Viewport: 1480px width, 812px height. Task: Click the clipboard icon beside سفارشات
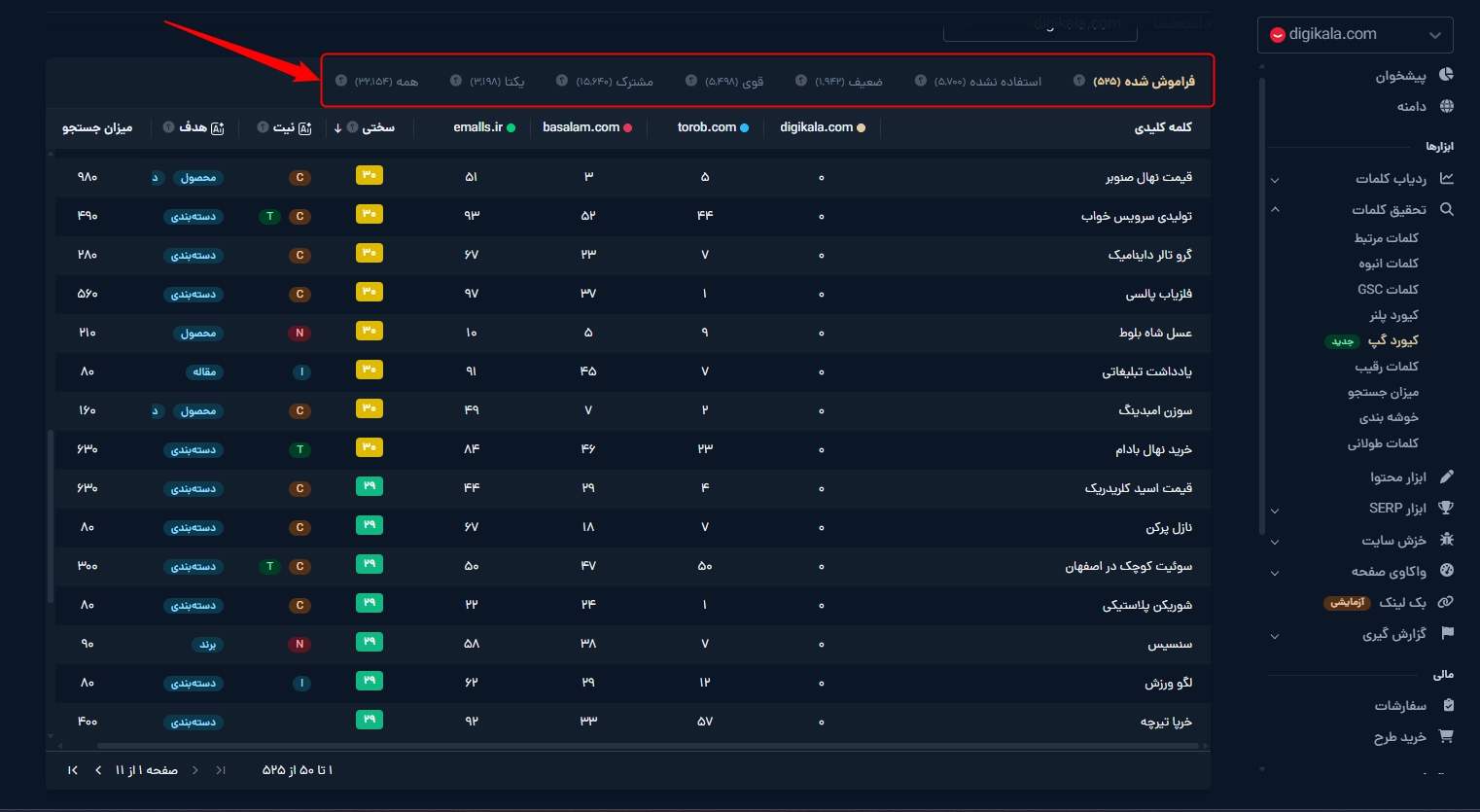point(1448,705)
